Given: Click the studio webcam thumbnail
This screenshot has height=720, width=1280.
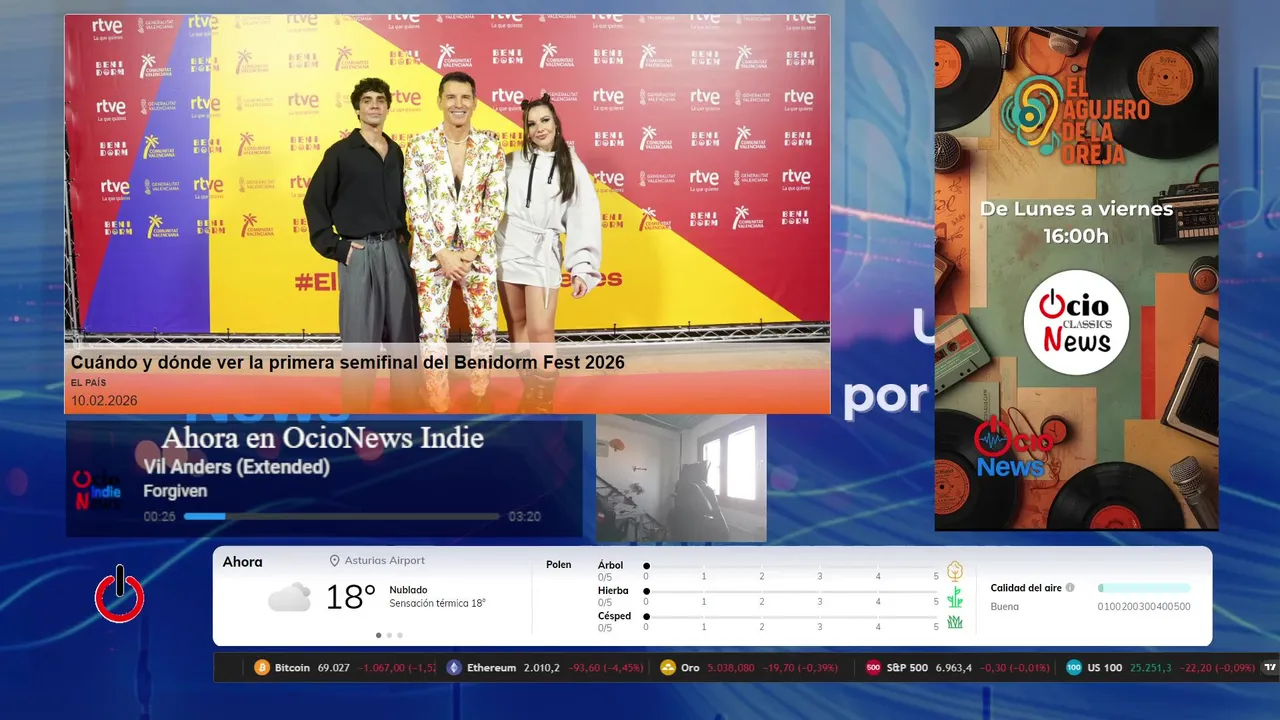Looking at the screenshot, I should [x=681, y=478].
